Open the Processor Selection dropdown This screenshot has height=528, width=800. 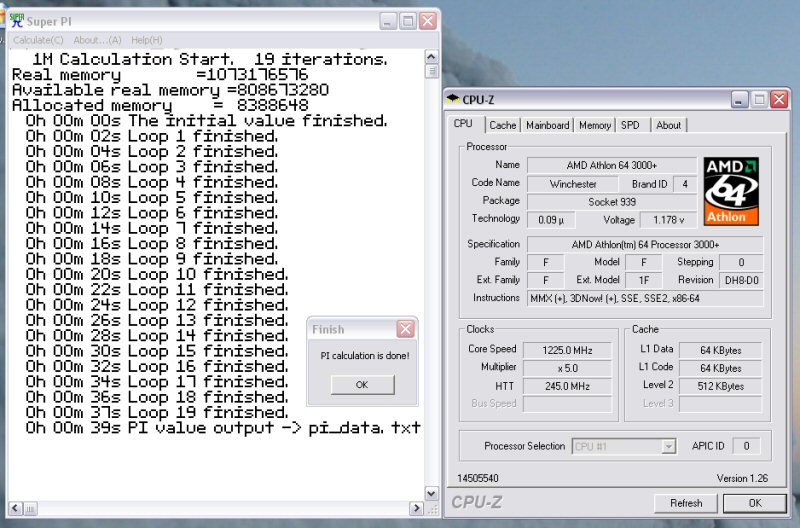click(624, 446)
